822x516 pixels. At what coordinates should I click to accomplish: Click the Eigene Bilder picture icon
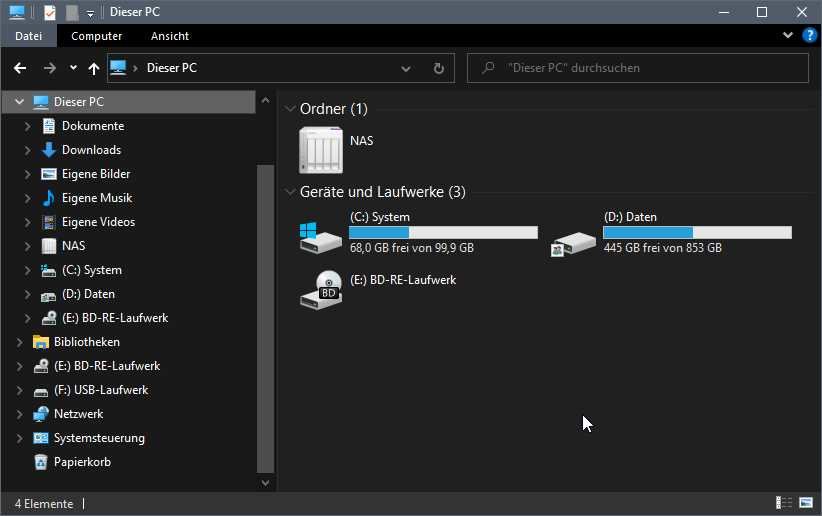tap(49, 174)
